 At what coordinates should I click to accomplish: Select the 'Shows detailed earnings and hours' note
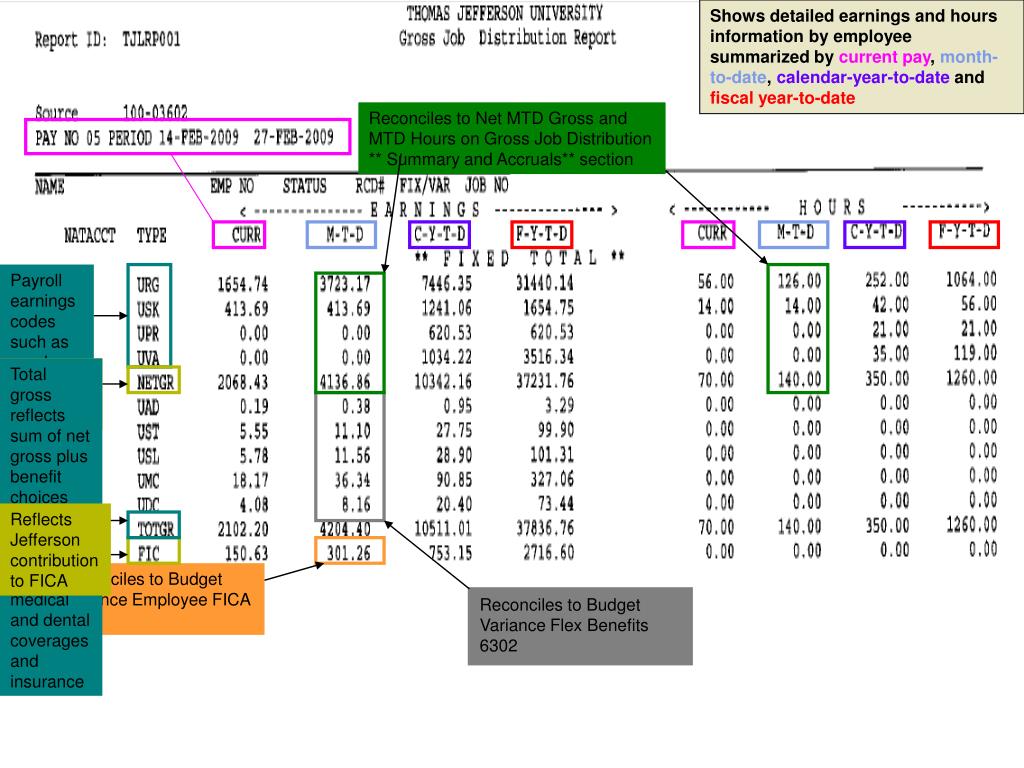coord(861,57)
